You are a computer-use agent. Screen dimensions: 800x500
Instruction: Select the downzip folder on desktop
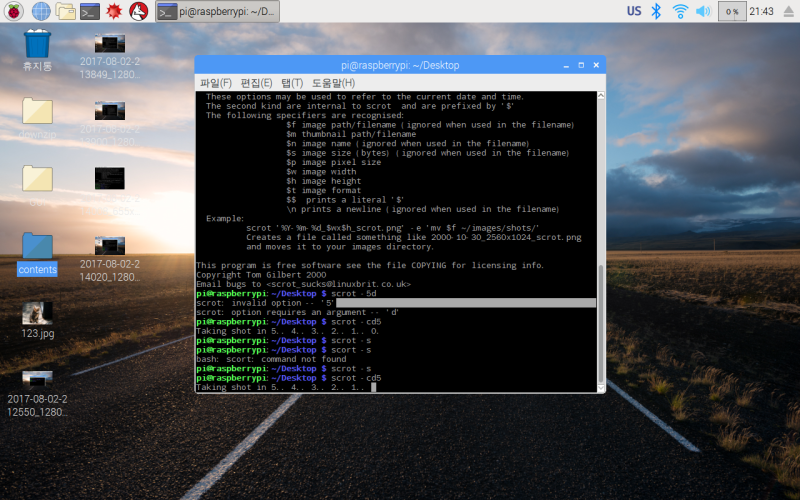pos(37,118)
